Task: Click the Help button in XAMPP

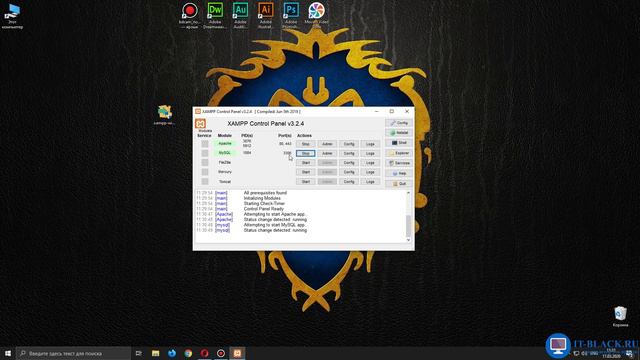Action: [x=399, y=173]
